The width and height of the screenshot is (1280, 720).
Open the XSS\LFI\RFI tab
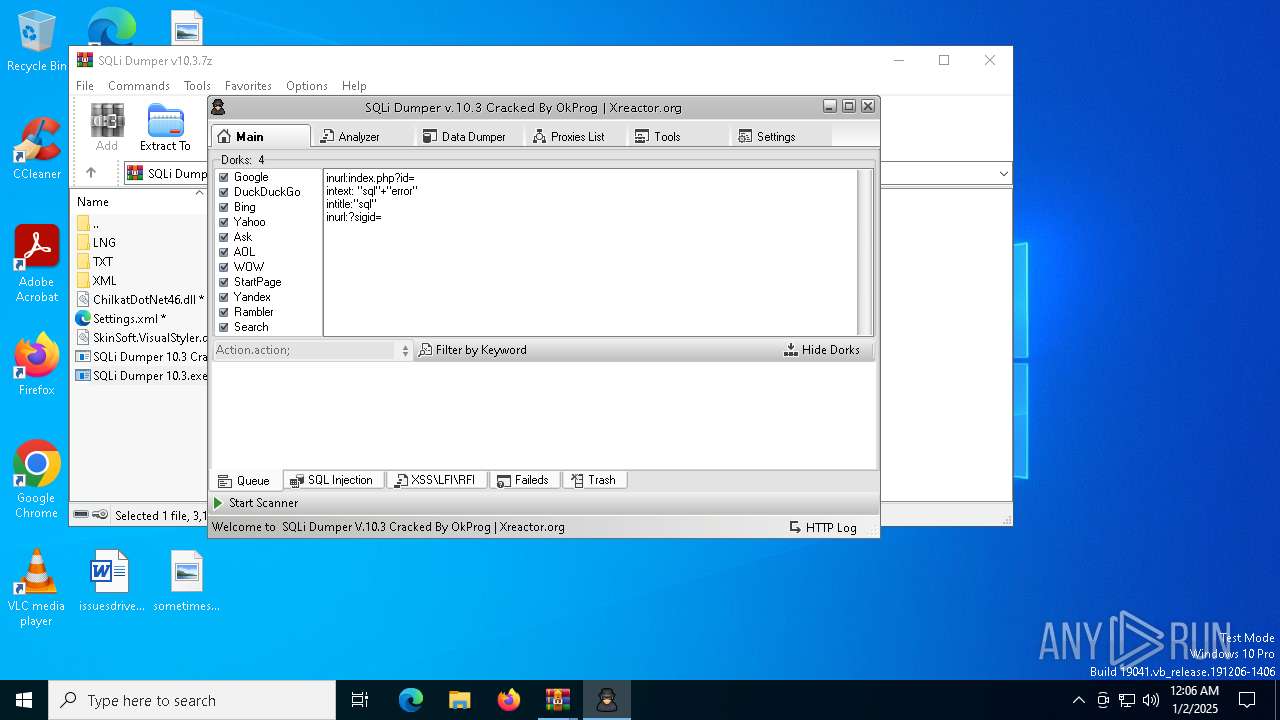pos(436,480)
